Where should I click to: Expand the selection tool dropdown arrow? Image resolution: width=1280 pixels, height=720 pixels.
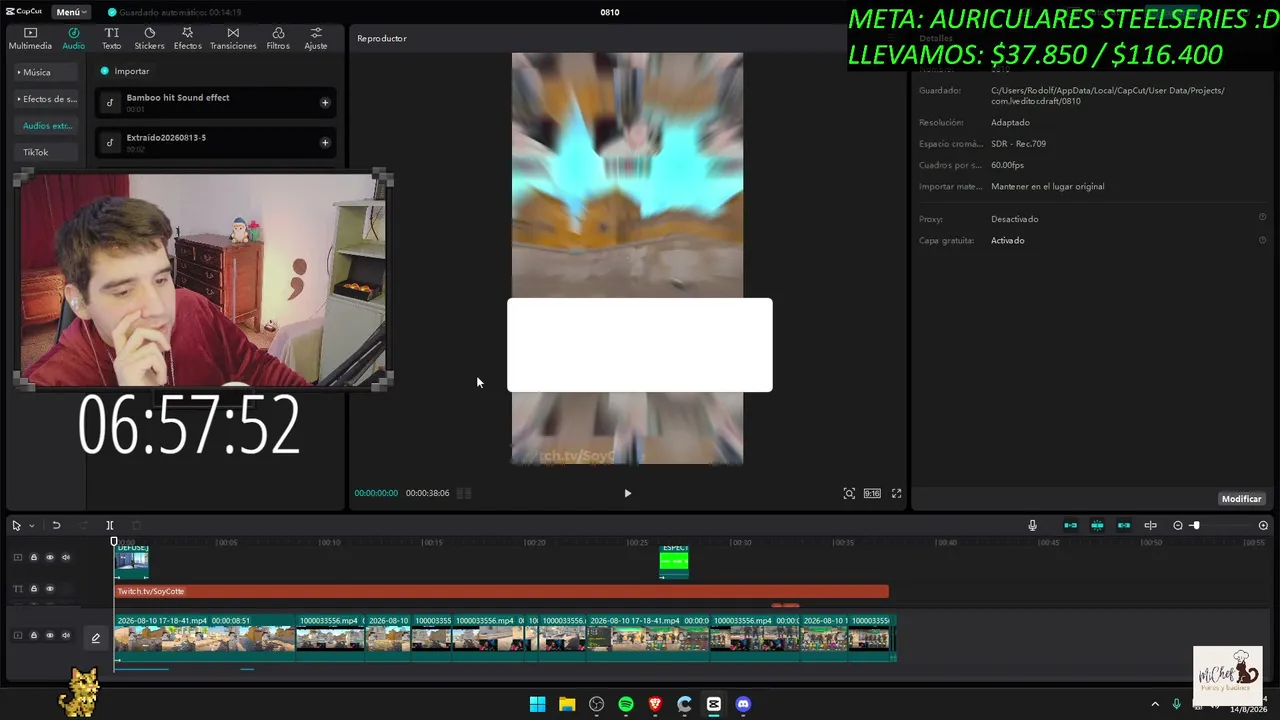tap(31, 525)
